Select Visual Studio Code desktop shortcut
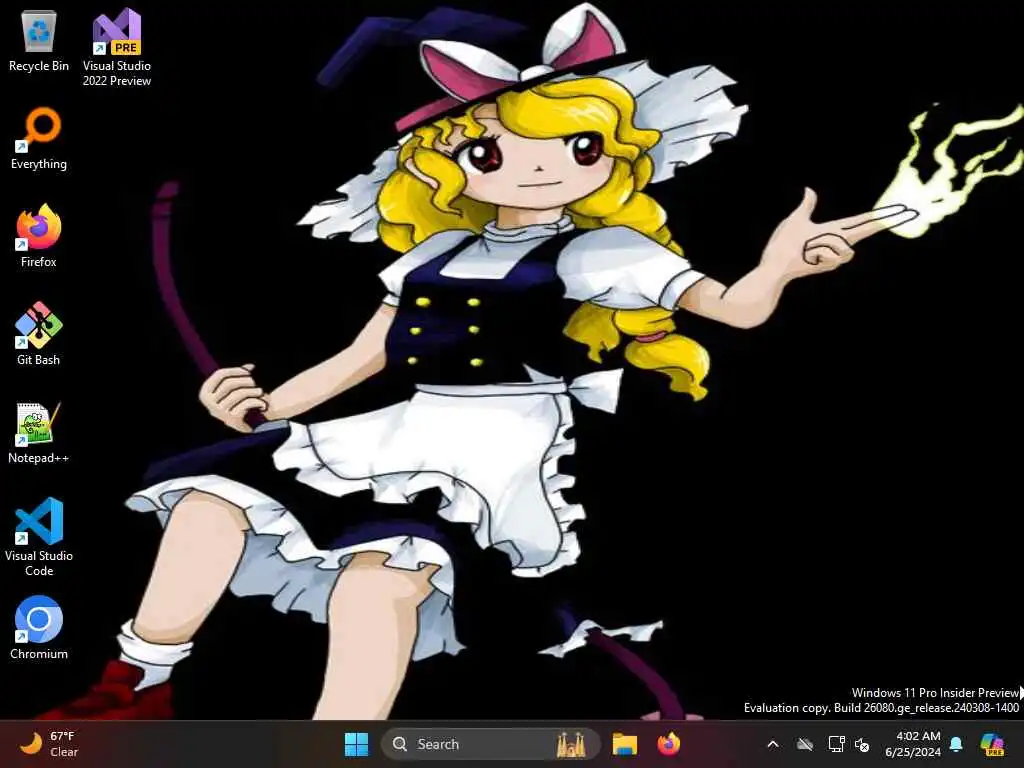Viewport: 1024px width, 768px height. tap(39, 537)
